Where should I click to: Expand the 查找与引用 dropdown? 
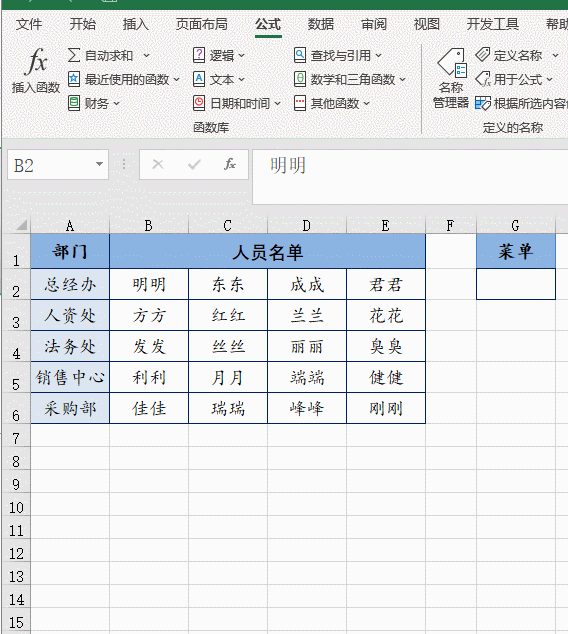point(378,55)
